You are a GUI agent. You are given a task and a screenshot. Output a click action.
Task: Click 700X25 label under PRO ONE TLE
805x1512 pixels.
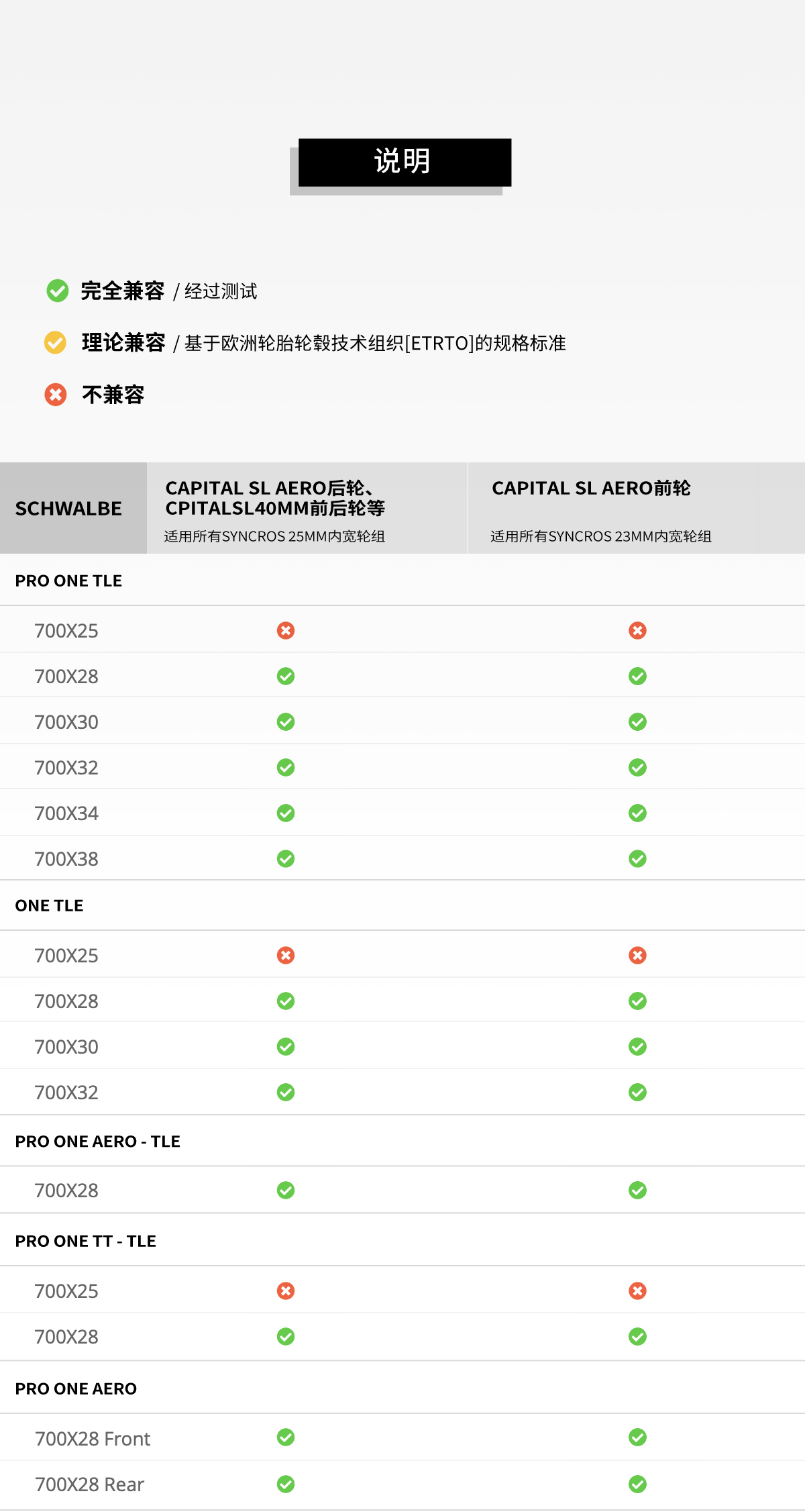[x=66, y=631]
